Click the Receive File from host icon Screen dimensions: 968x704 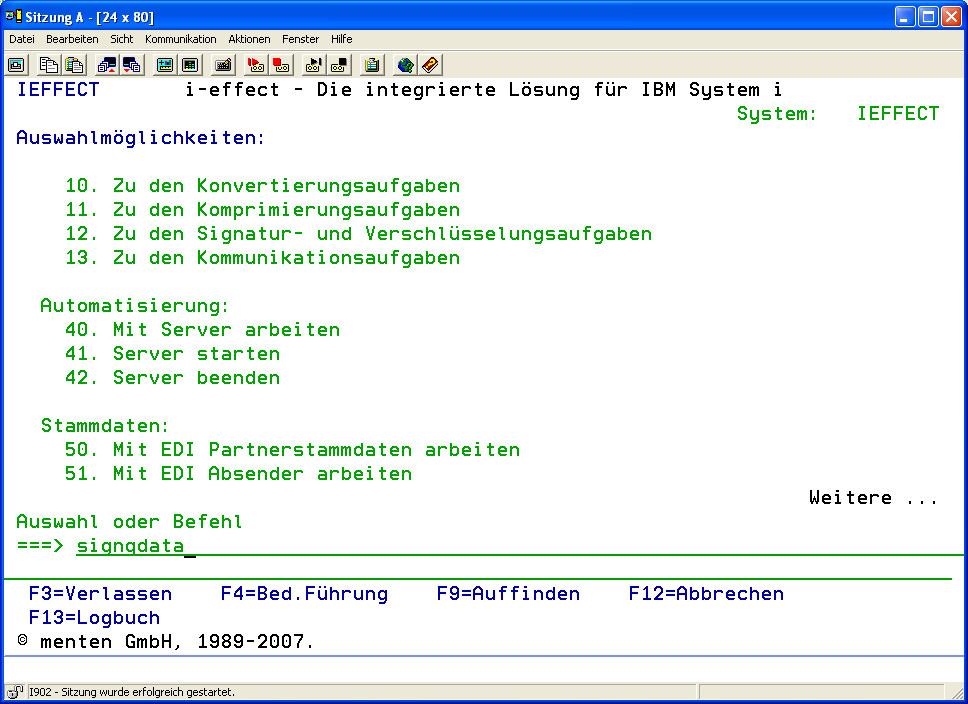pos(132,65)
